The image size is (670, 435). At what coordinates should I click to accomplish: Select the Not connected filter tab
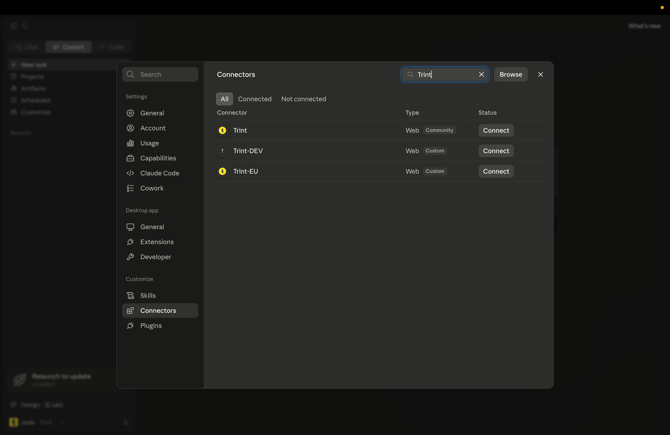pos(303,99)
